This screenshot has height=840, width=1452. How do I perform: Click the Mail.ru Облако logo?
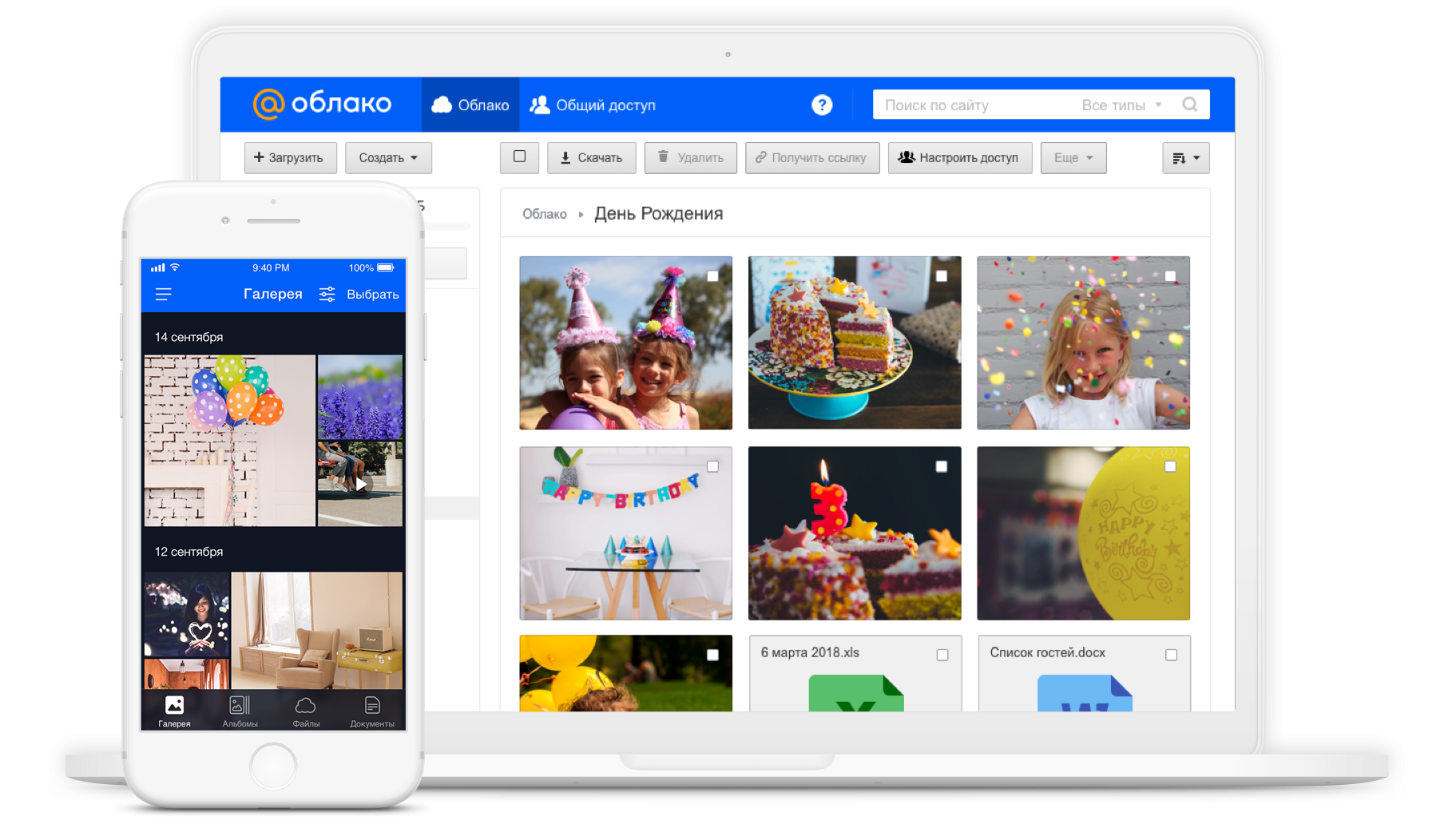coord(322,104)
